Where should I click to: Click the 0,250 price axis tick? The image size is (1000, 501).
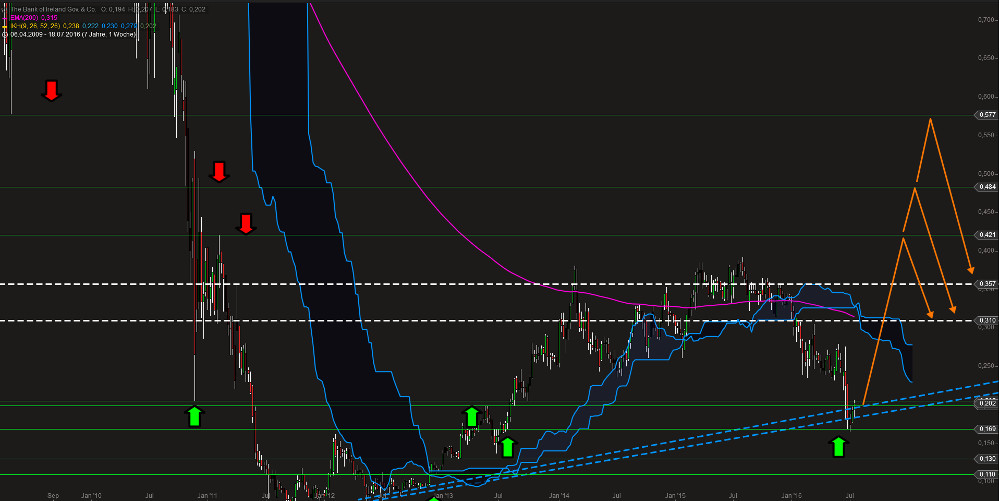(987, 366)
